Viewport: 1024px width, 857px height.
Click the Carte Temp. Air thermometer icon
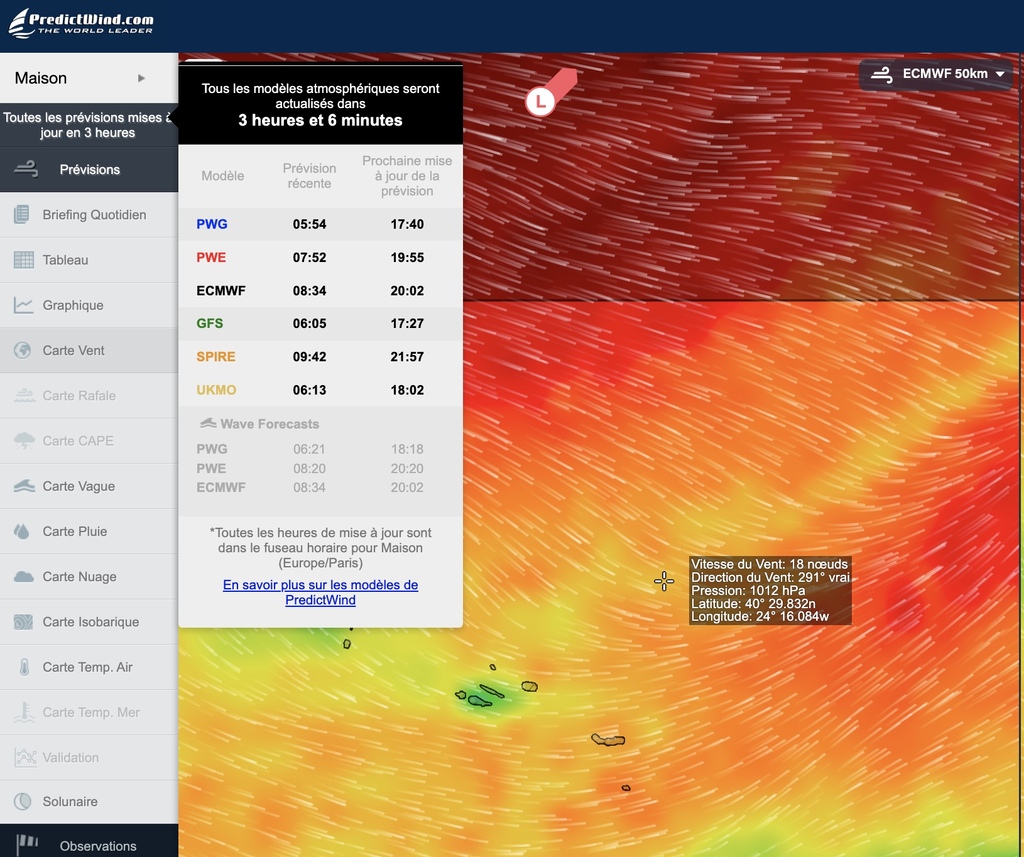(24, 667)
